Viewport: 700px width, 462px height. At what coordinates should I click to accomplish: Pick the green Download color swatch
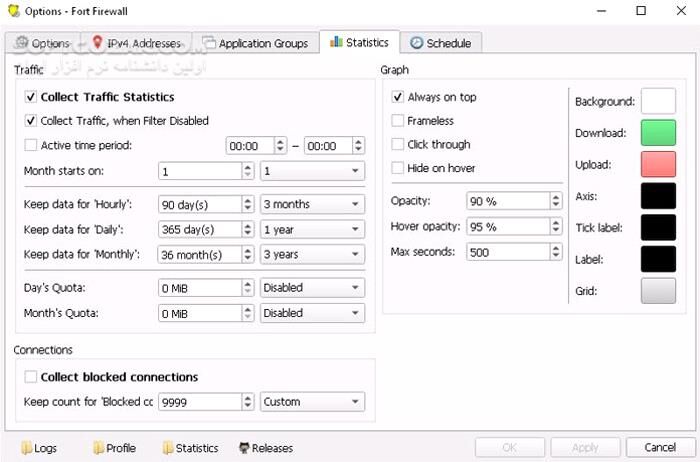[x=658, y=133]
